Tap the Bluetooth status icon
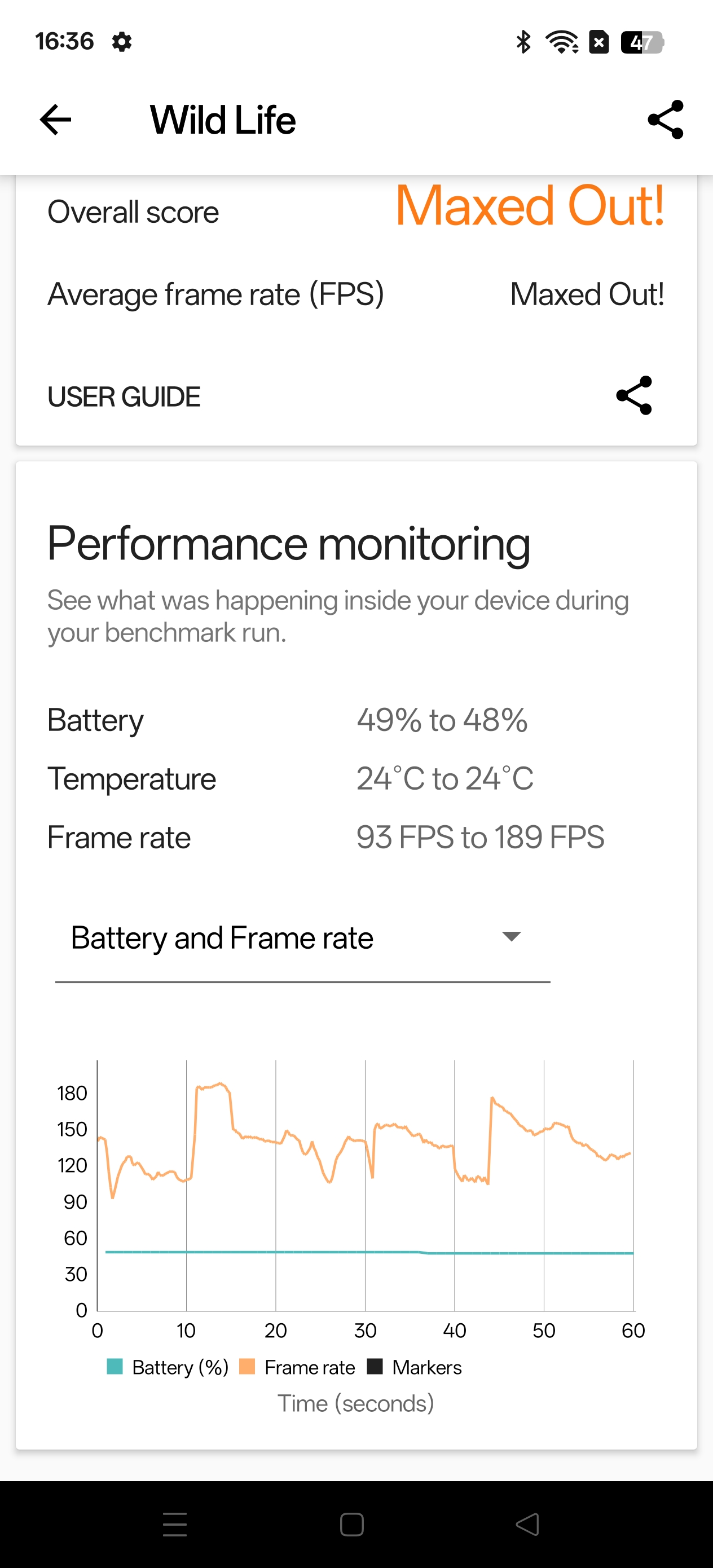This screenshot has height=1568, width=713. [523, 42]
